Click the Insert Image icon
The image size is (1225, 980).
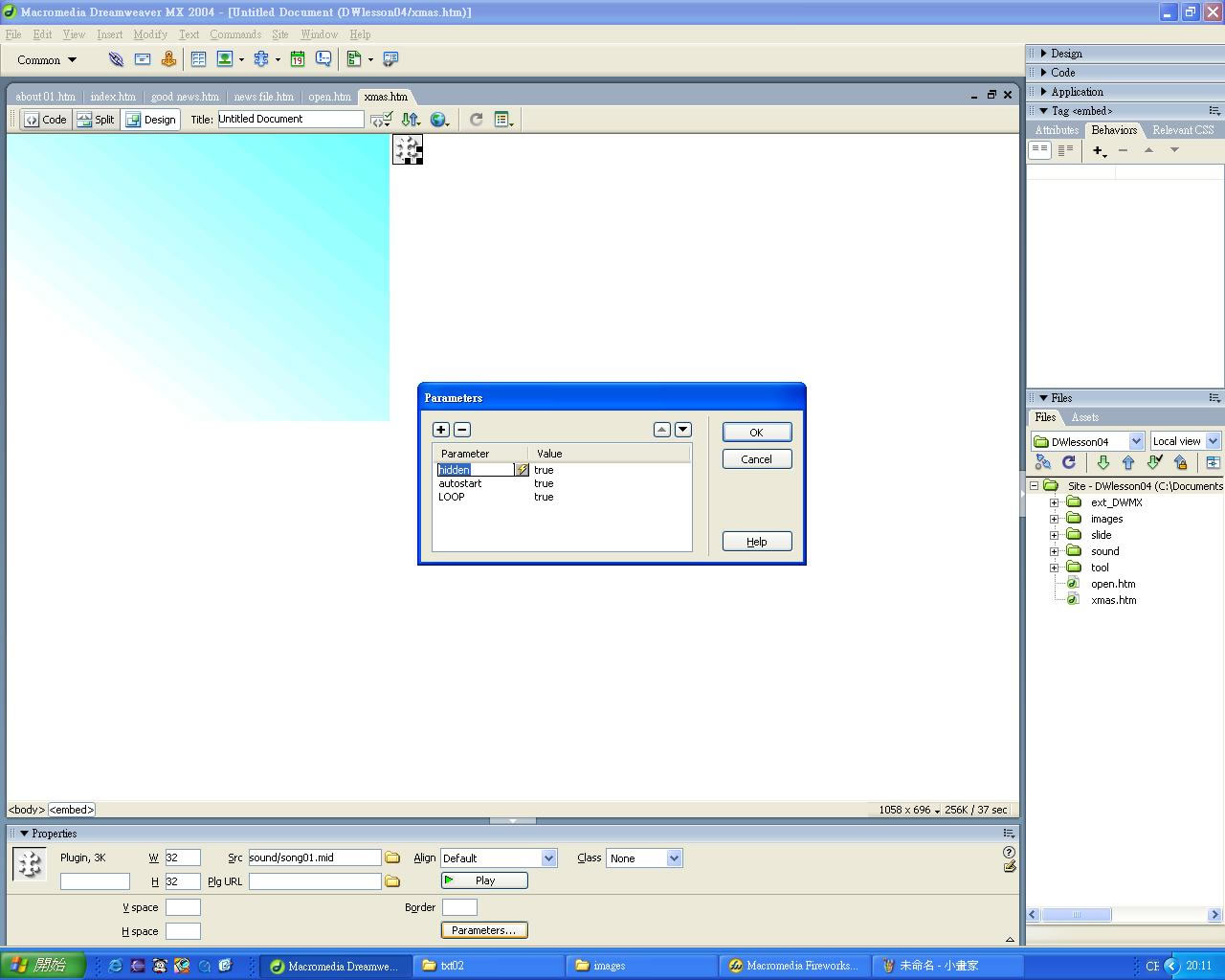[225, 59]
